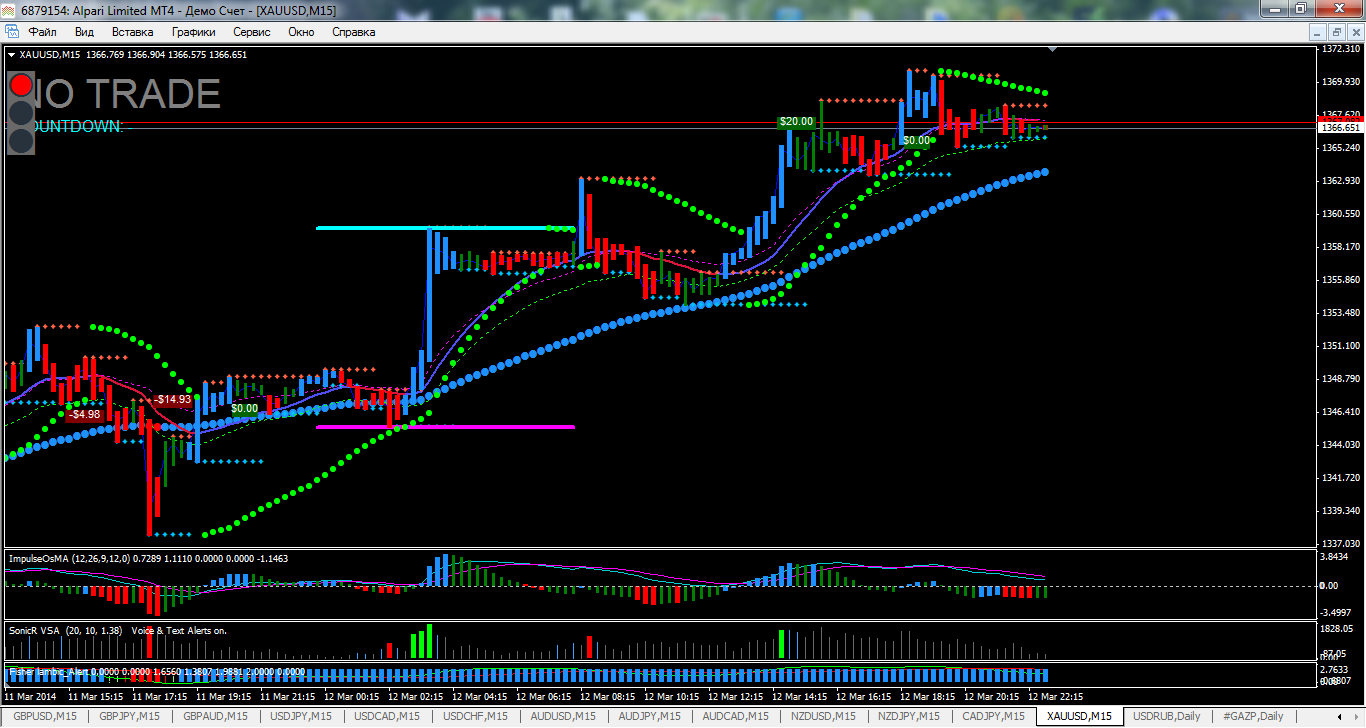Open the Окно menu
The width and height of the screenshot is (1366, 728).
[x=301, y=32]
